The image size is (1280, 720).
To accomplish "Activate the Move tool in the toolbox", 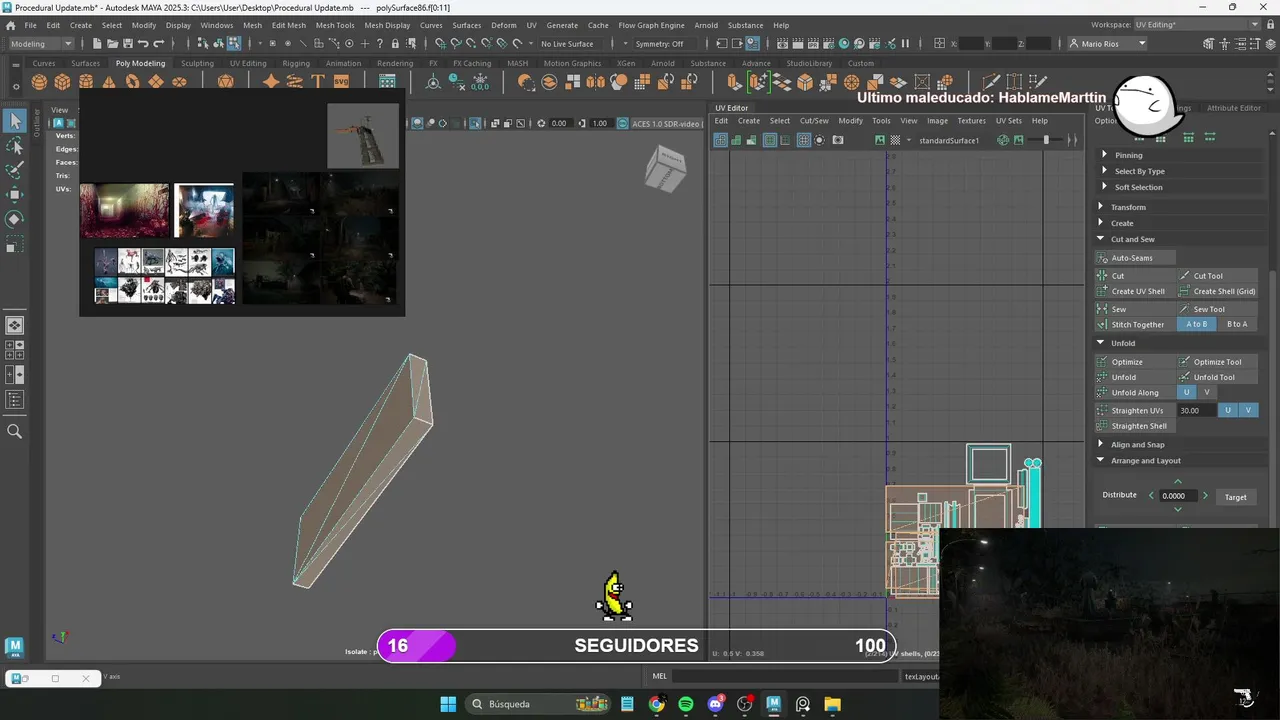I will click(14, 194).
